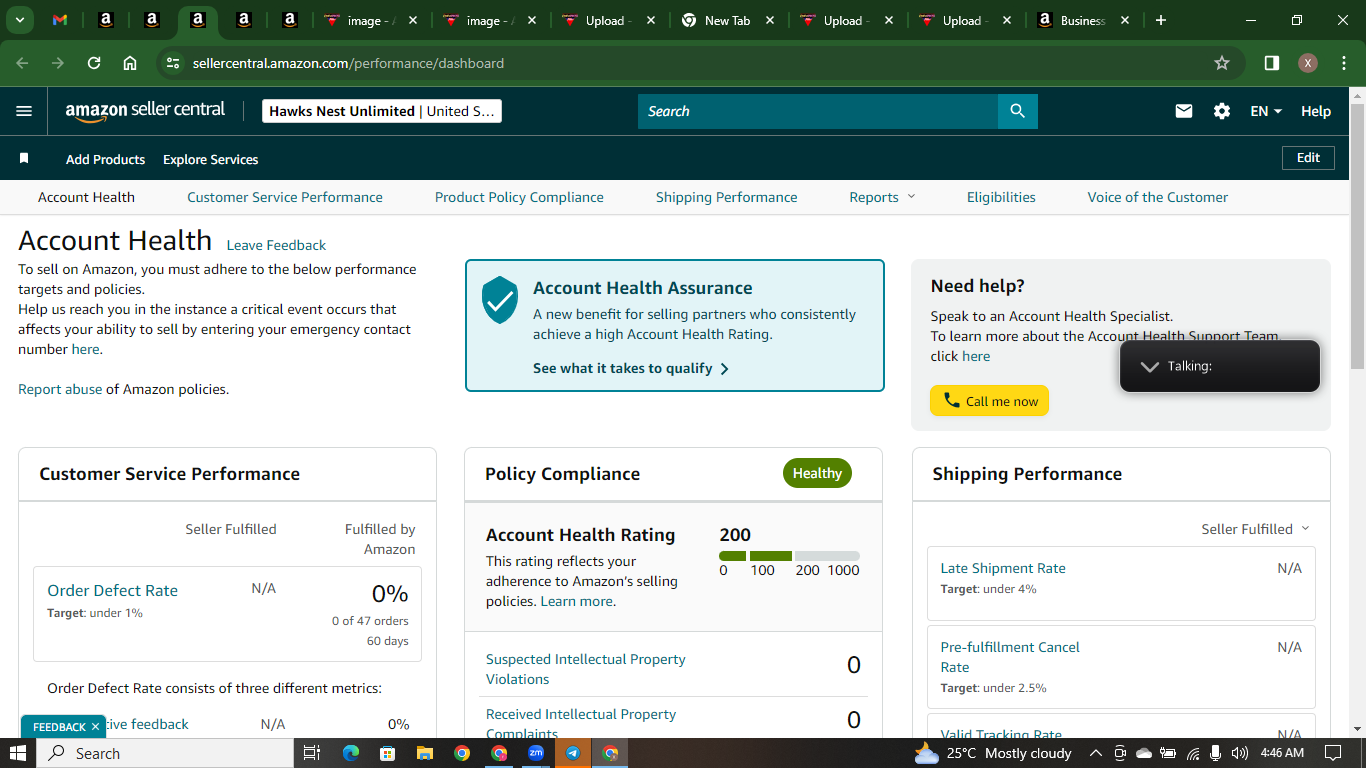Screen dimensions: 1366x768
Task: Open the Help link
Action: (x=1316, y=111)
